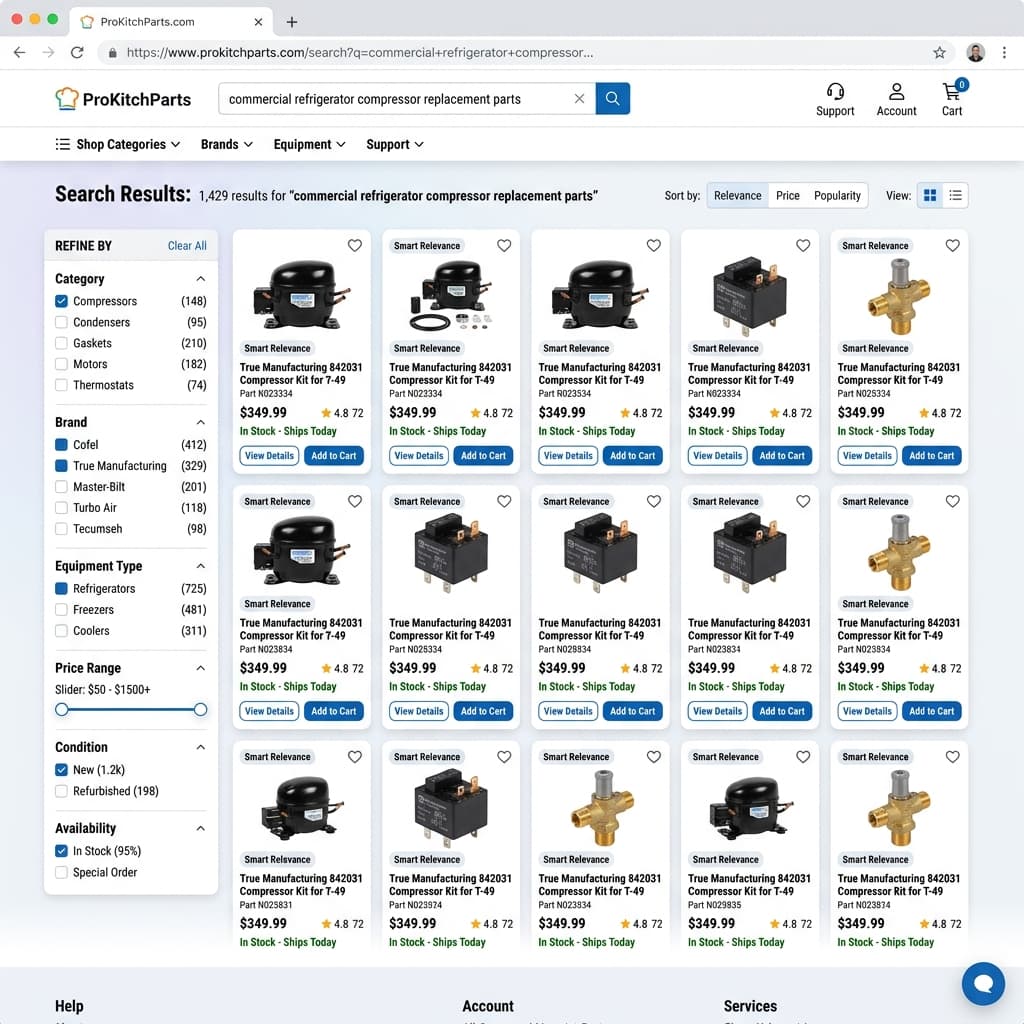Favorite product Part N028834 with heart

654,501
